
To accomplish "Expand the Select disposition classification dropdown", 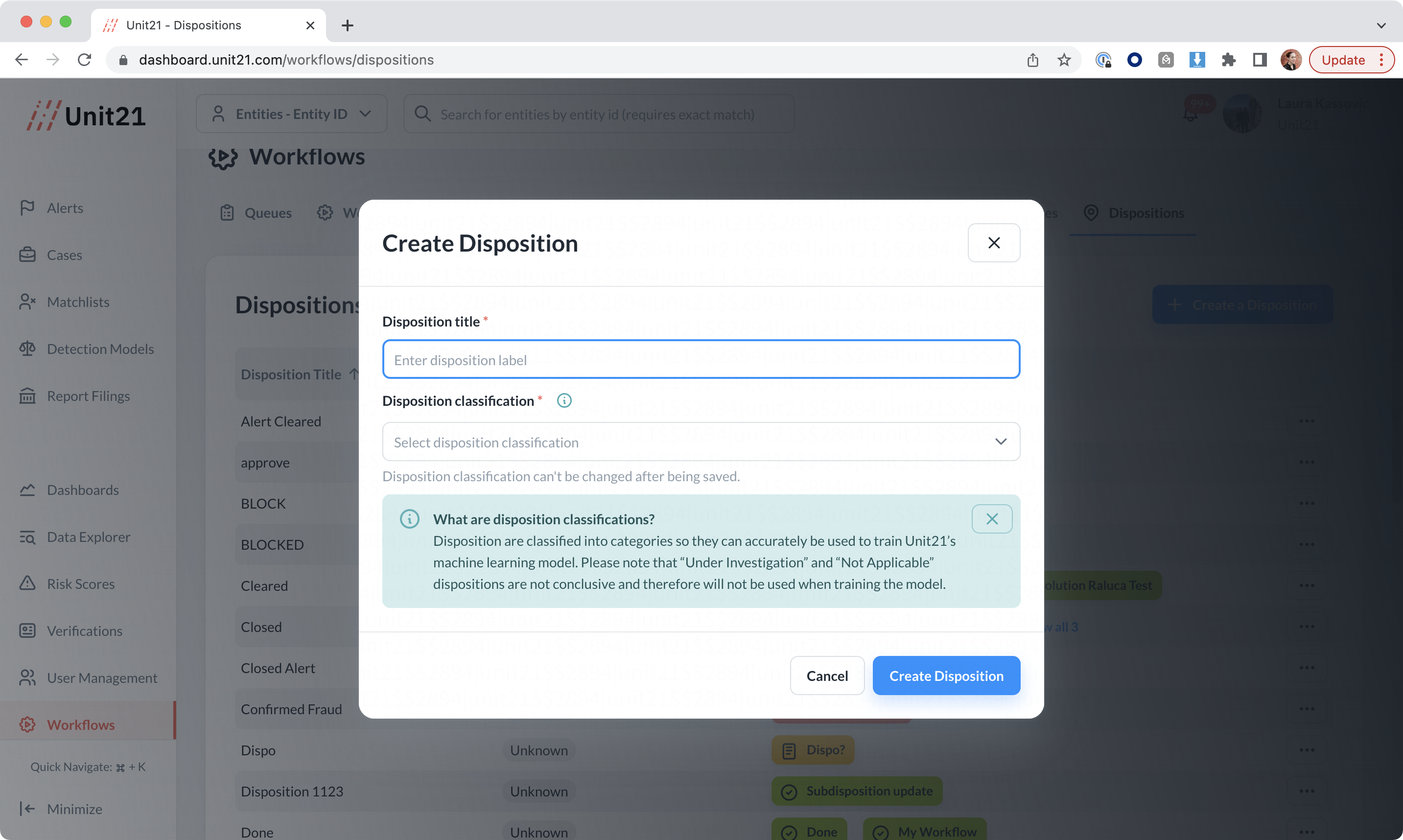I will tap(701, 442).
